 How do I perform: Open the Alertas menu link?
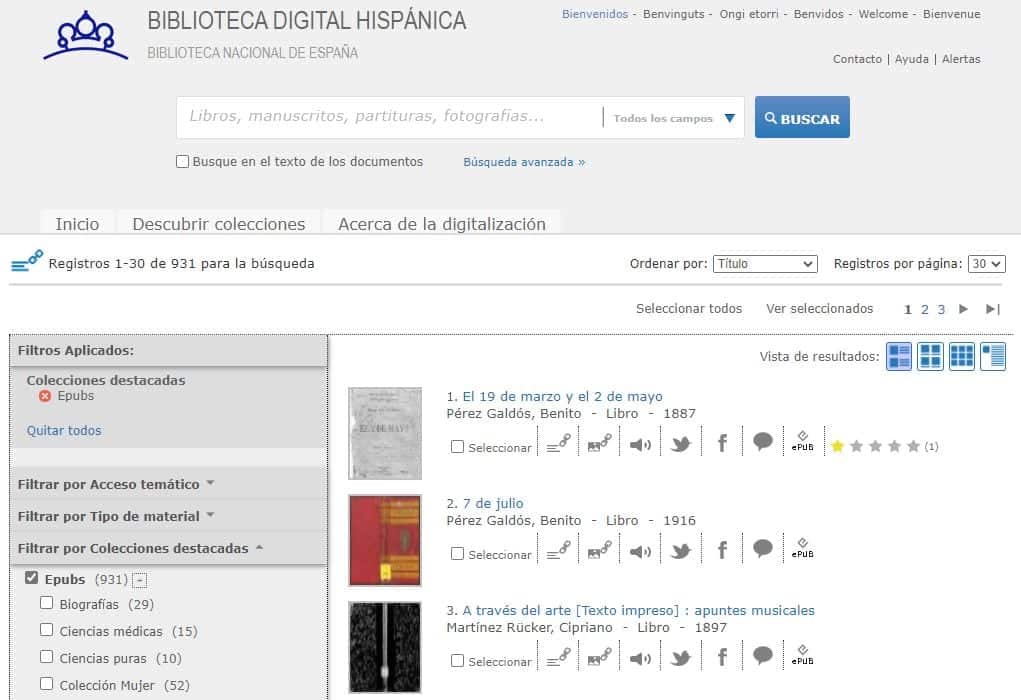961,59
